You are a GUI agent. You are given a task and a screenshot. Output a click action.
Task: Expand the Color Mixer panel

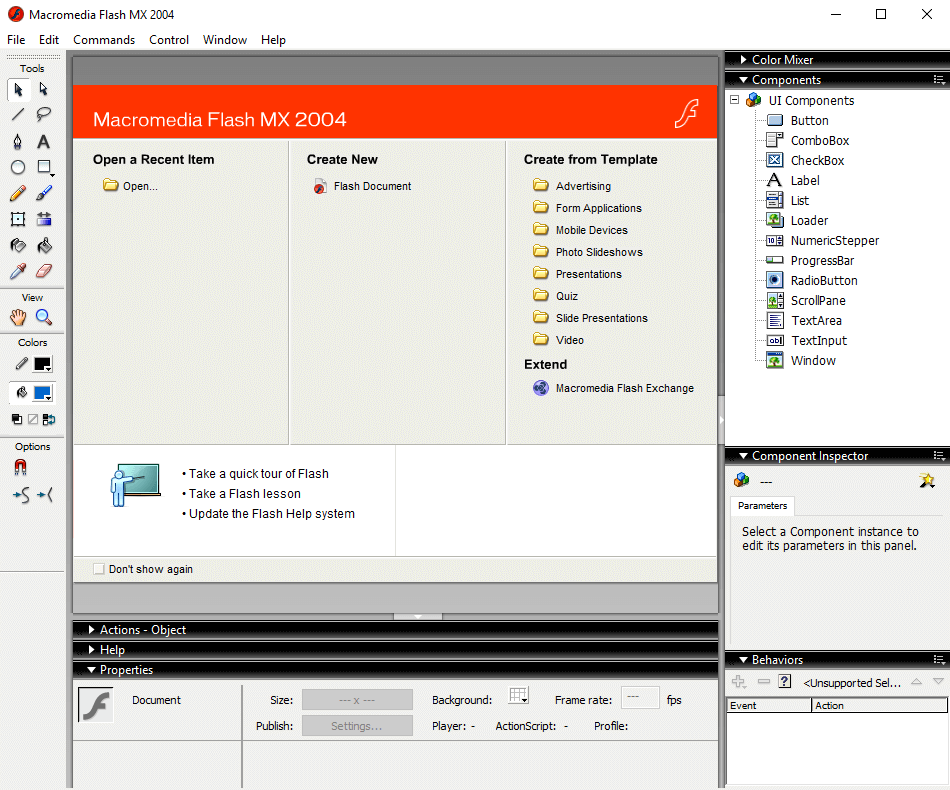pyautogui.click(x=743, y=59)
